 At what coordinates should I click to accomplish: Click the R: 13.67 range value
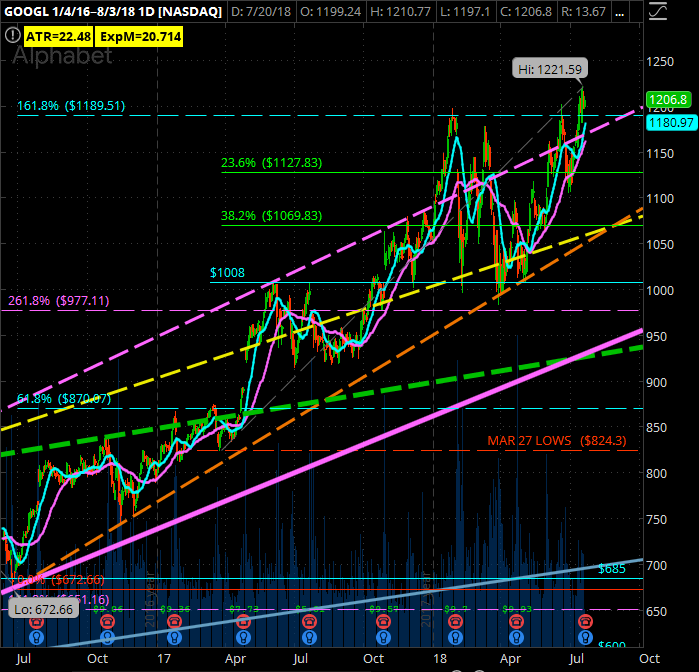[x=583, y=12]
